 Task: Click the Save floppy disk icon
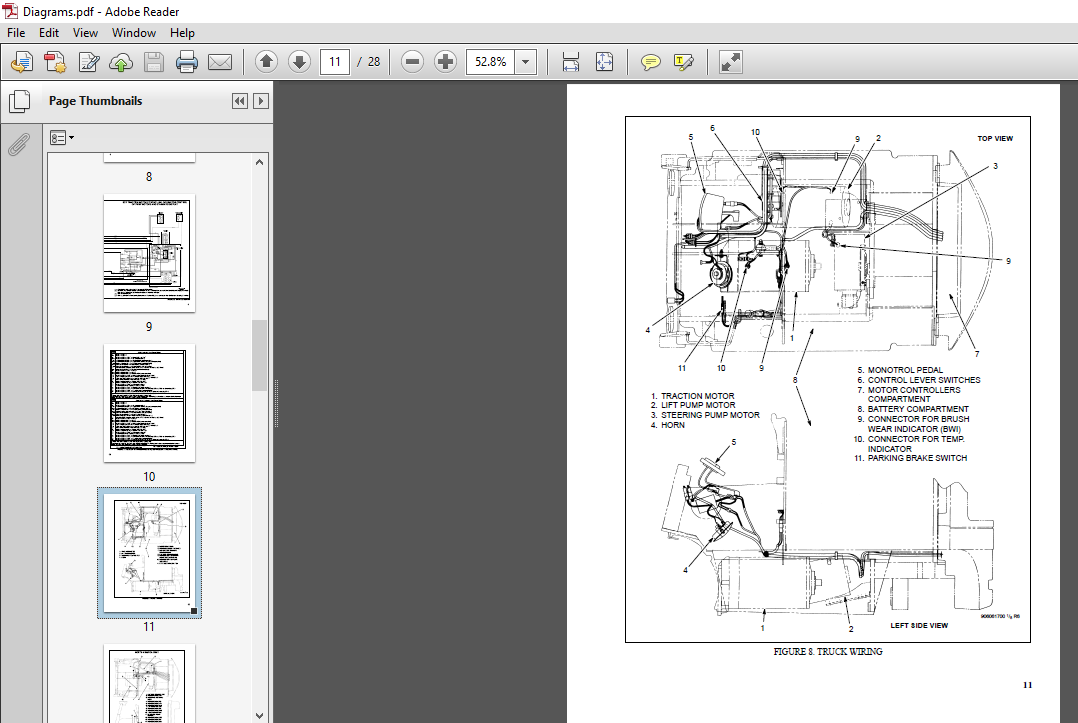(154, 62)
